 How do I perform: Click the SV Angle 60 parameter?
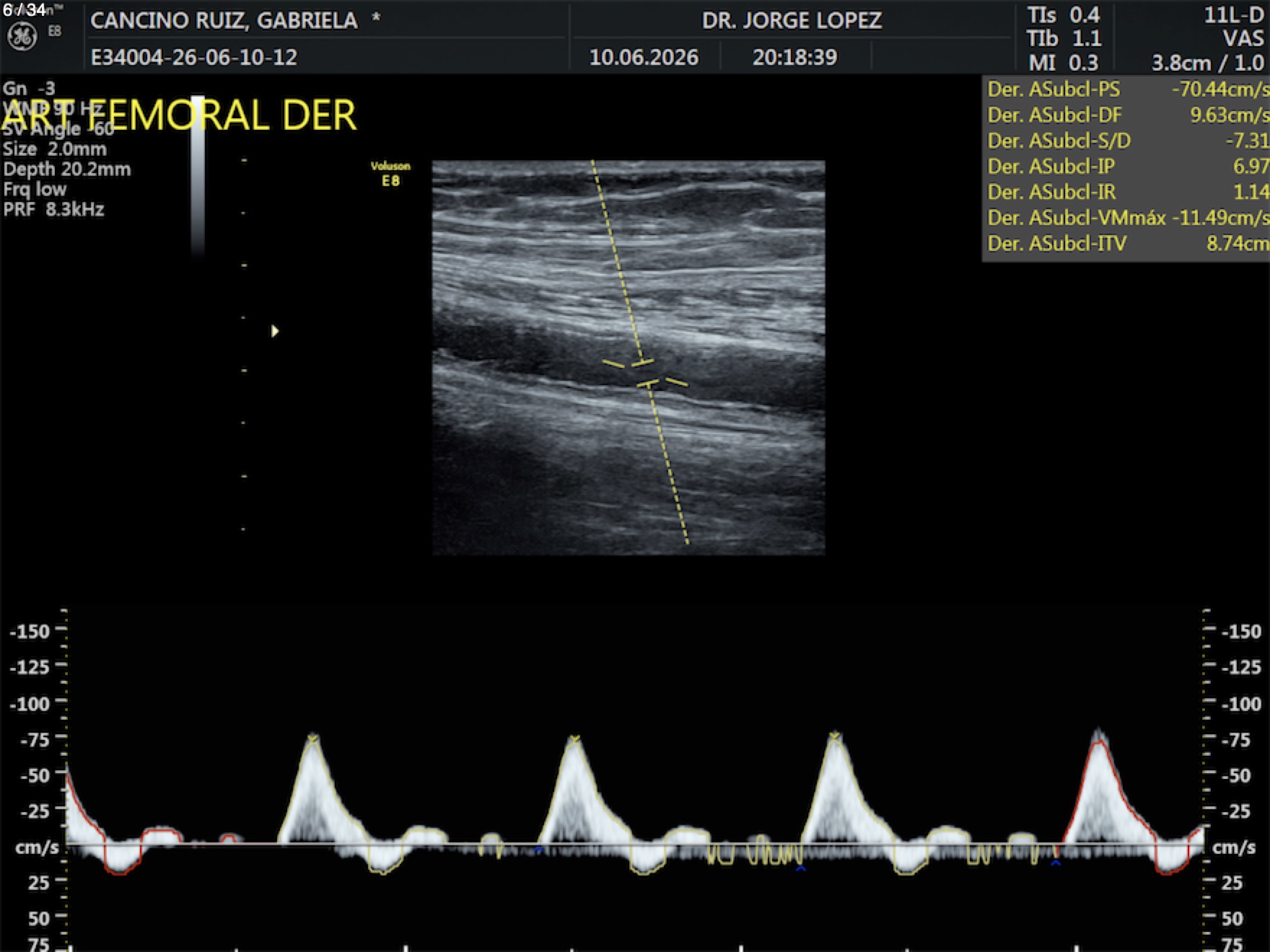pyautogui.click(x=58, y=129)
